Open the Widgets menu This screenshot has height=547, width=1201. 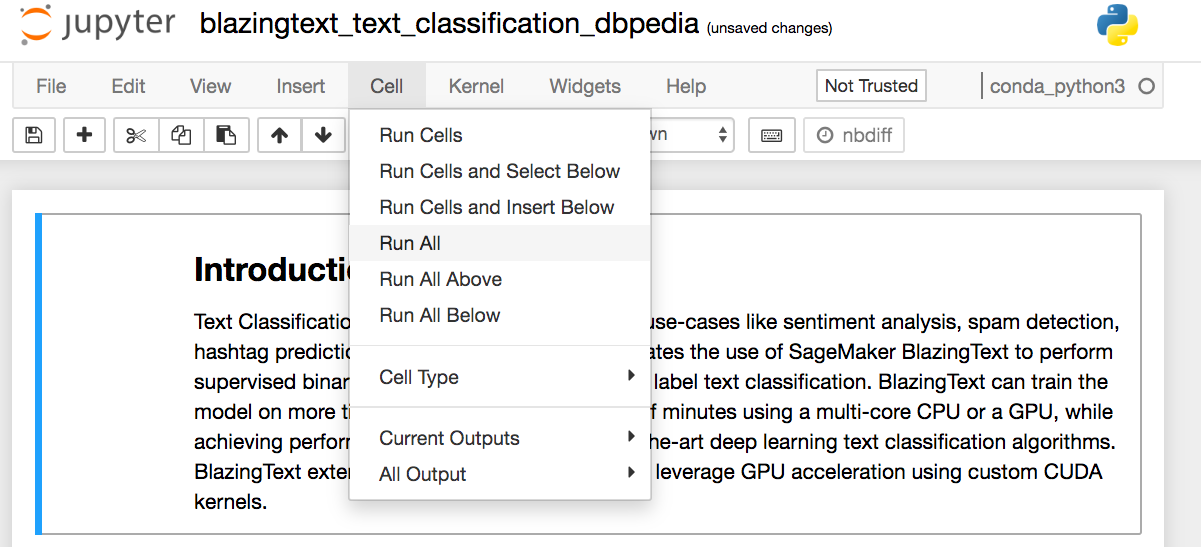(x=585, y=86)
